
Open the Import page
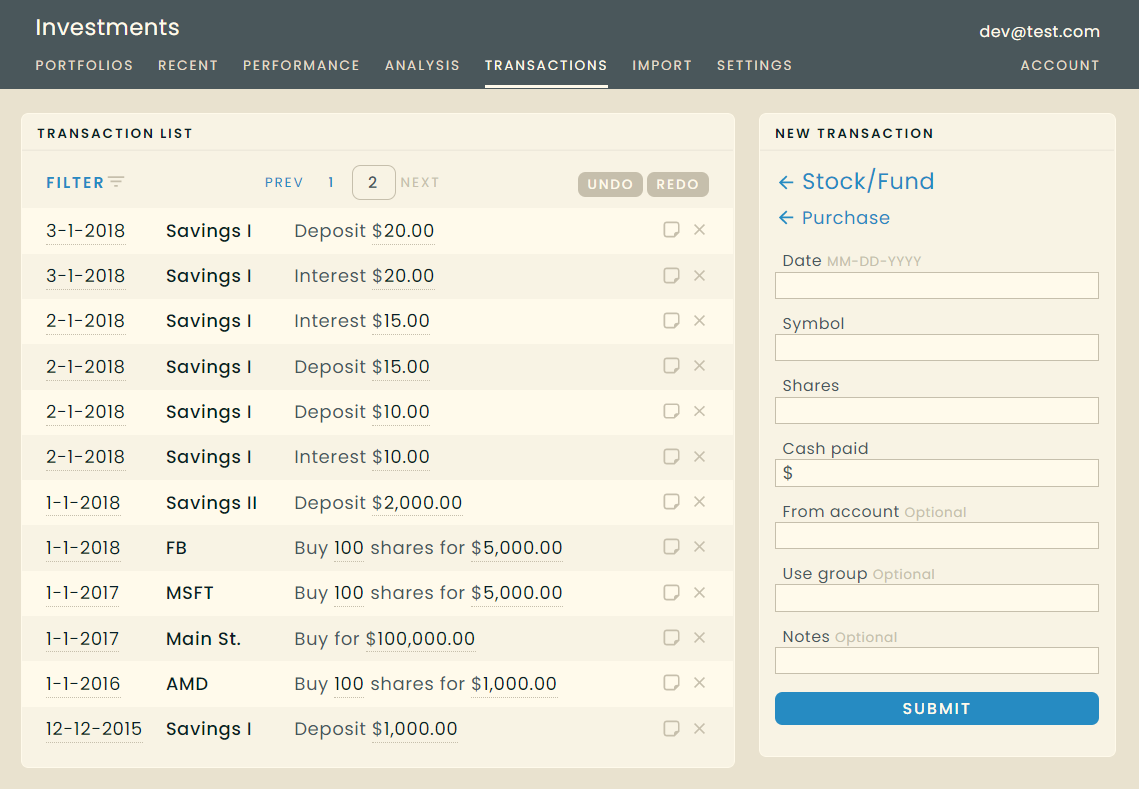[662, 65]
